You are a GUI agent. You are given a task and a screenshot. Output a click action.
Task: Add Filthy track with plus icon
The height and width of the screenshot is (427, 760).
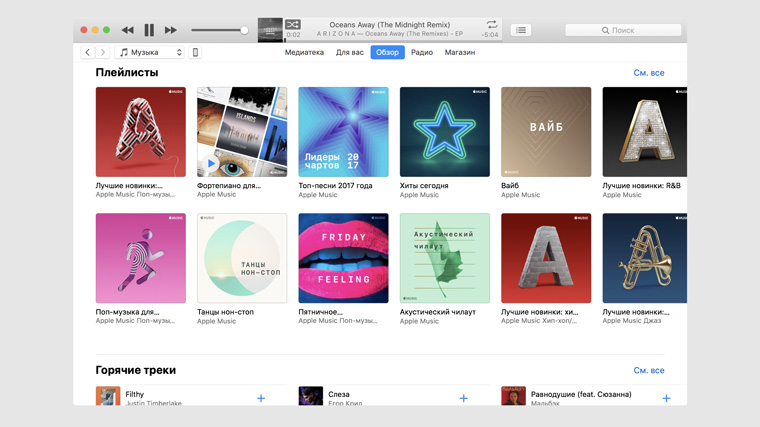click(x=261, y=398)
